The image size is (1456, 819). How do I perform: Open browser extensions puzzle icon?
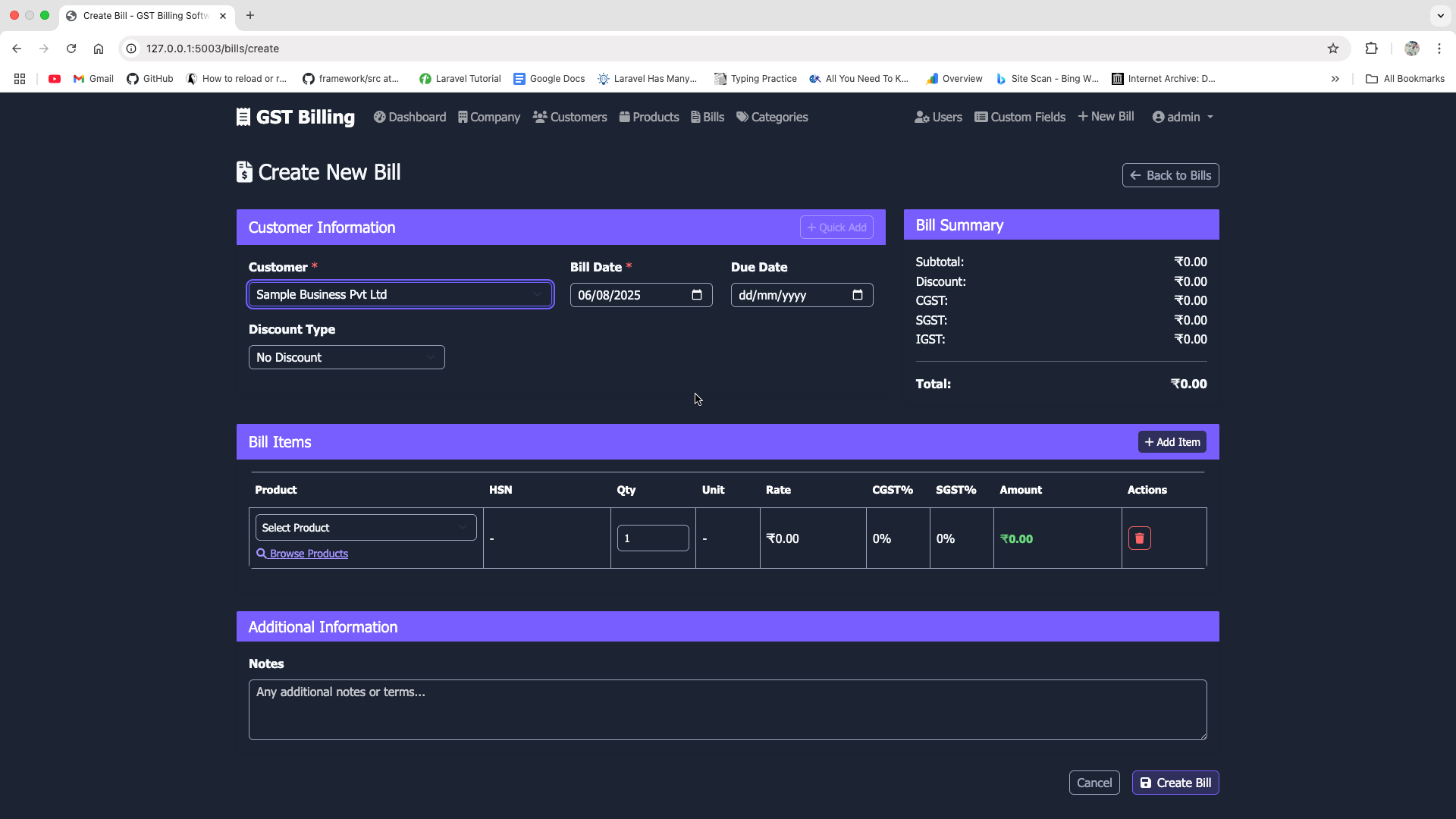[1371, 49]
